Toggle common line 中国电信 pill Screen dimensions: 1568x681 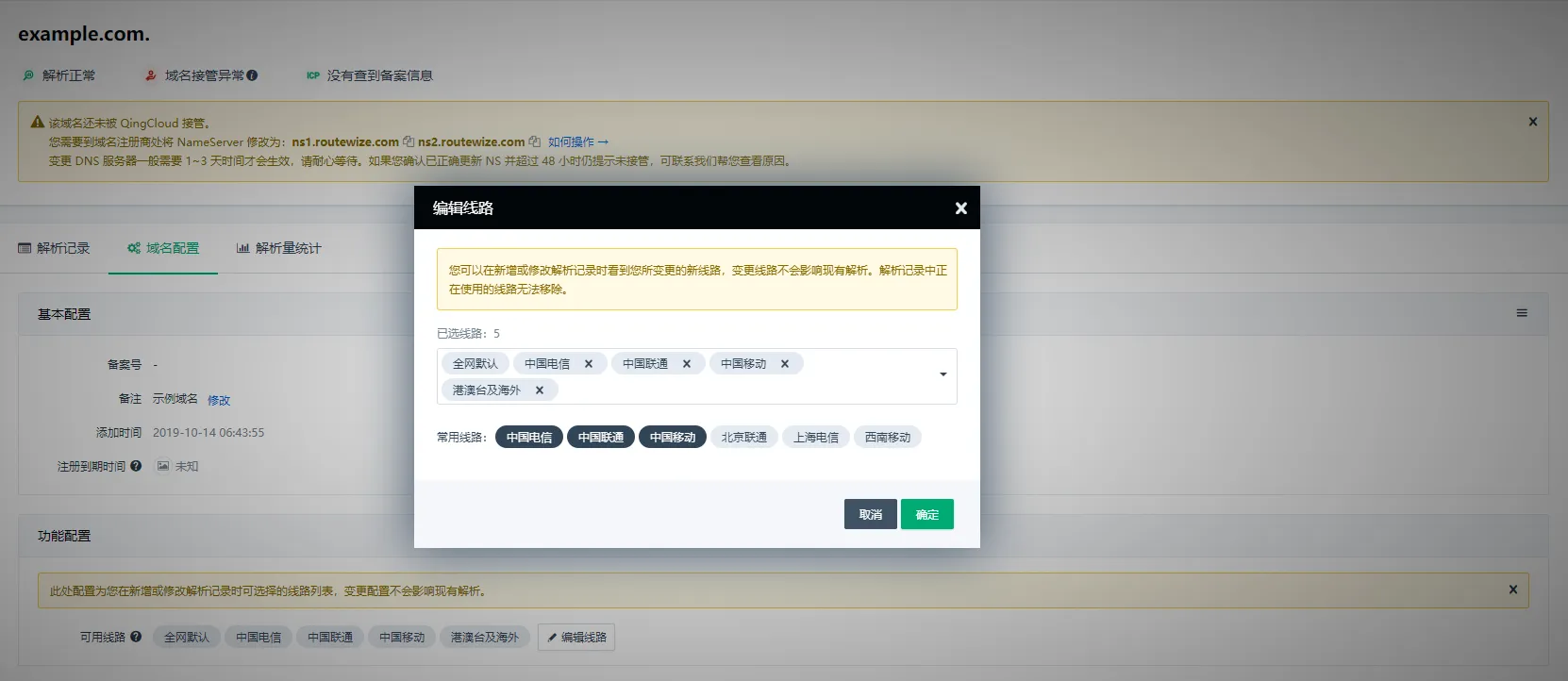click(x=529, y=438)
